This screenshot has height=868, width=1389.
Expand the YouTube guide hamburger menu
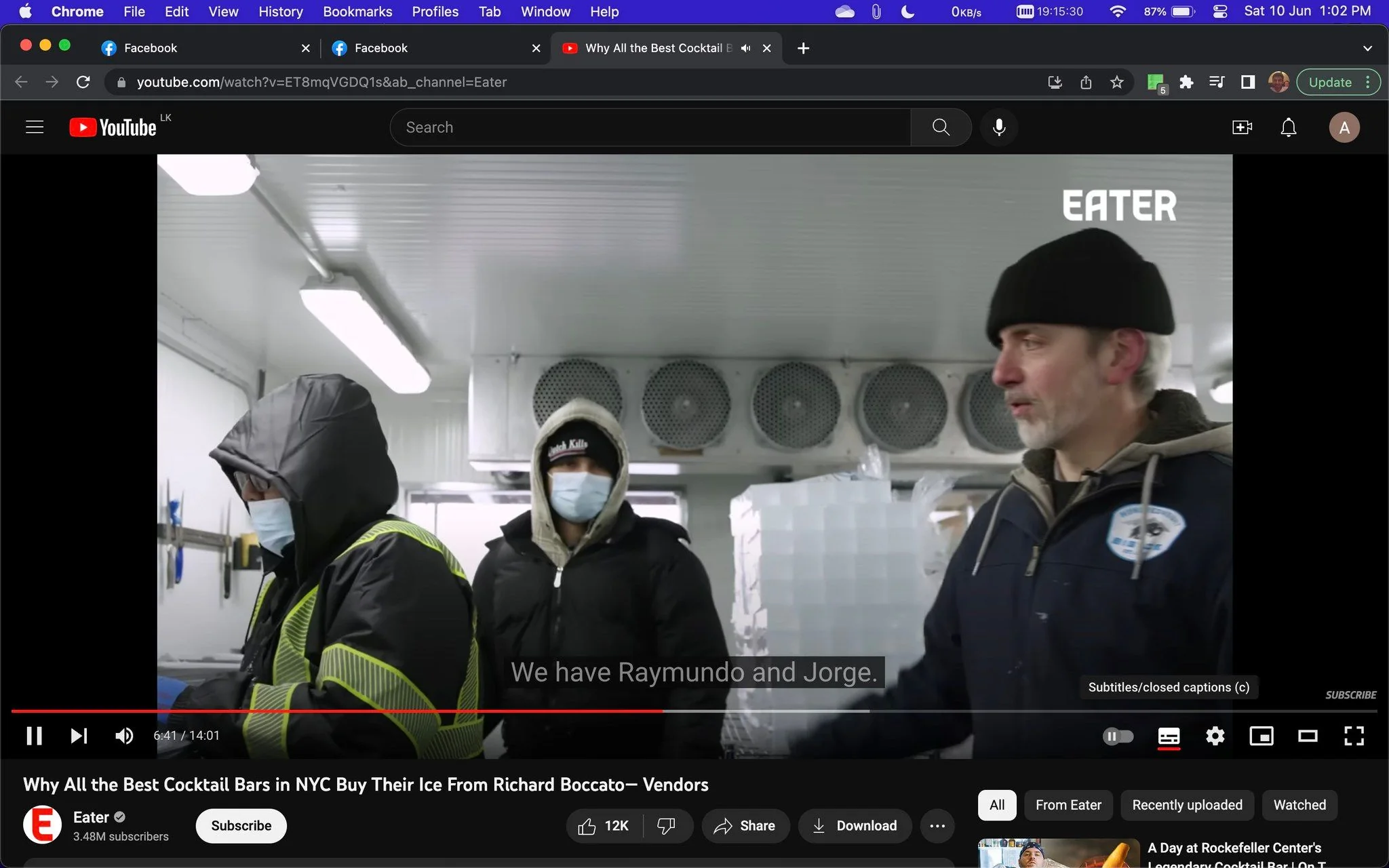(x=35, y=127)
